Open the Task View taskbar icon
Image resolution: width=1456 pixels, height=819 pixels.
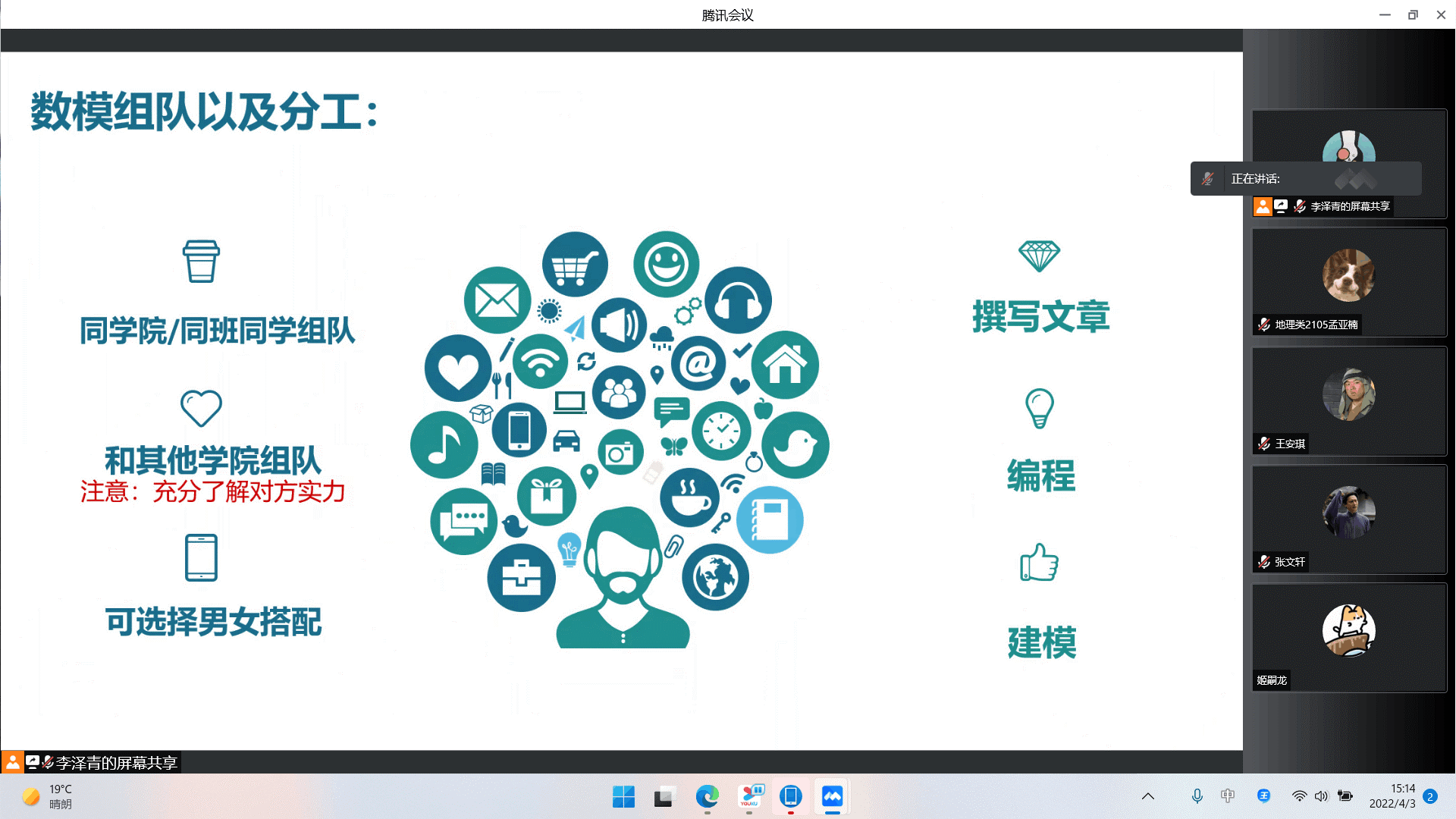pyautogui.click(x=664, y=796)
